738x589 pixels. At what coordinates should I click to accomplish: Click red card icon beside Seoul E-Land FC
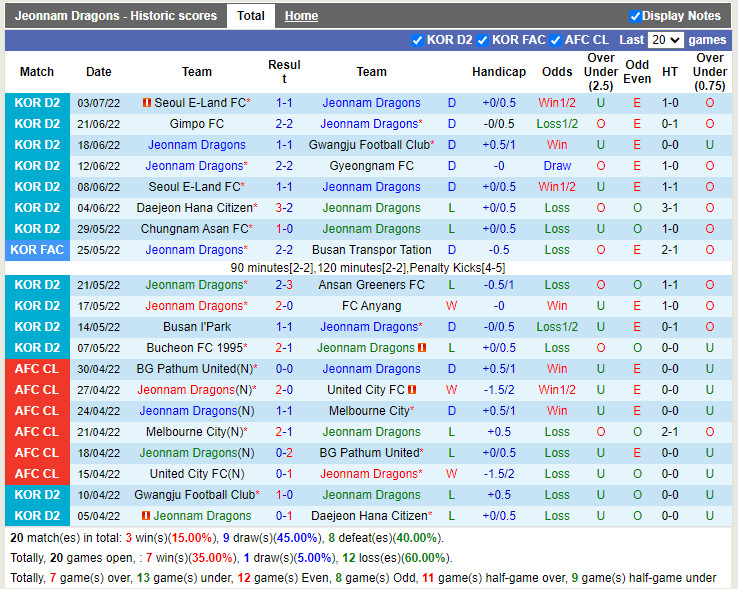tap(147, 103)
